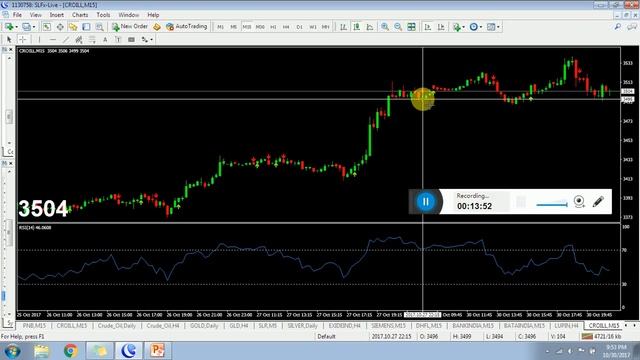Open the search magnifier in toolbar

click(x=618, y=27)
